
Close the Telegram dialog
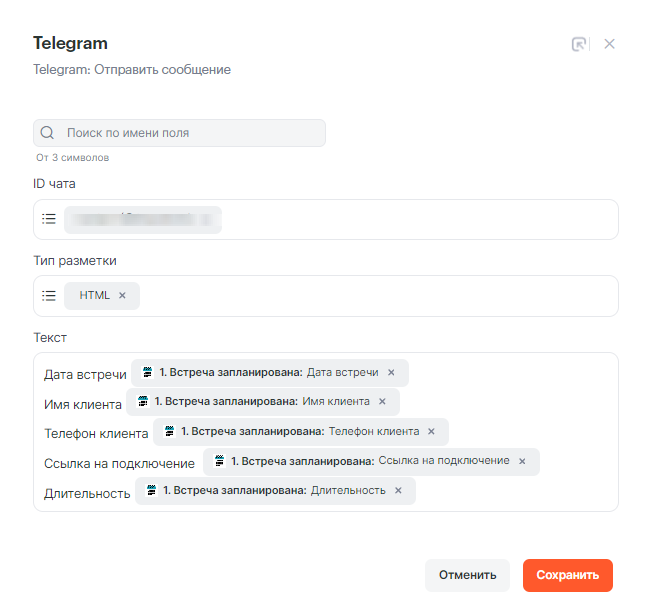pos(610,44)
